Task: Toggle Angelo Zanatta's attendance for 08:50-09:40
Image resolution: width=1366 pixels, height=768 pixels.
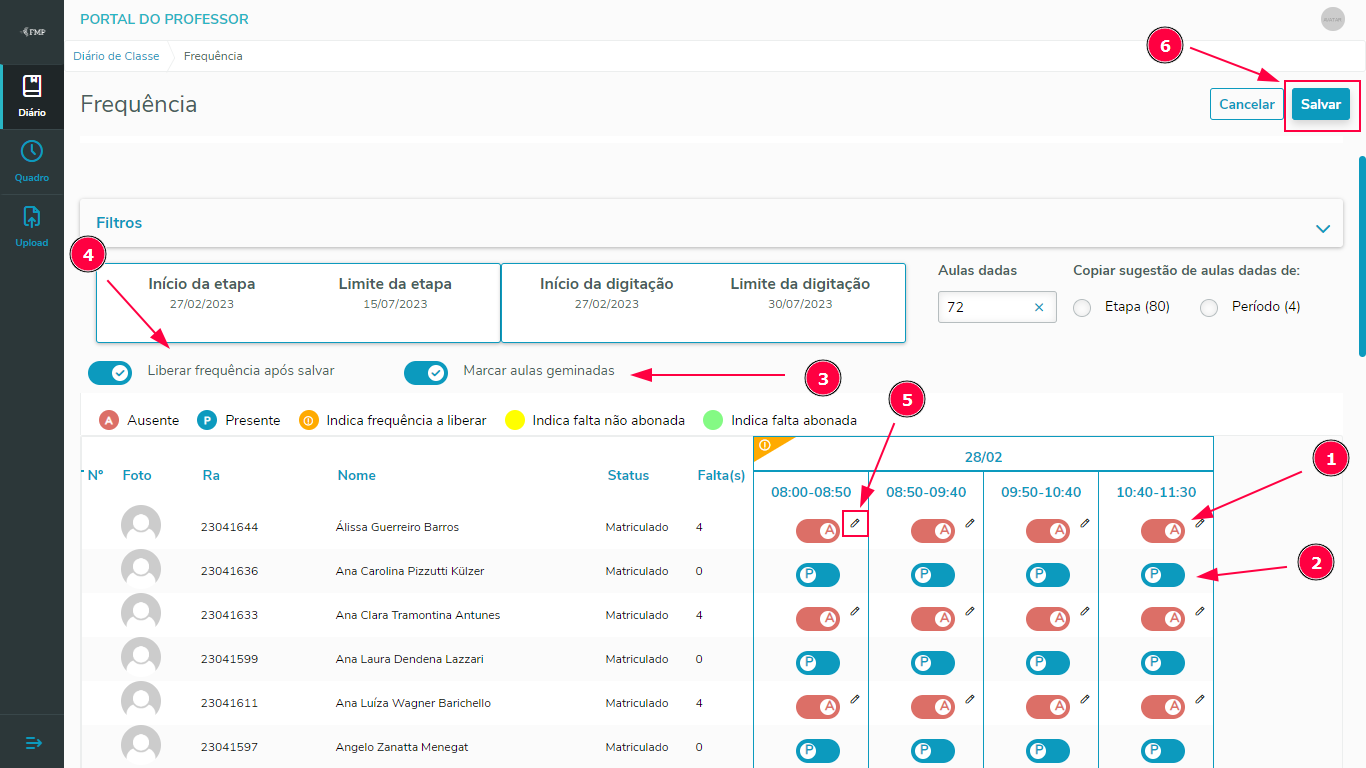Action: coord(933,751)
